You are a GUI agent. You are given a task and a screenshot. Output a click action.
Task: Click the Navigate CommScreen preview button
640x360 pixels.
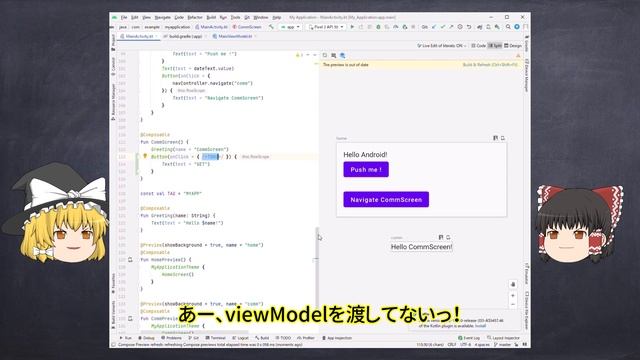pyautogui.click(x=386, y=200)
